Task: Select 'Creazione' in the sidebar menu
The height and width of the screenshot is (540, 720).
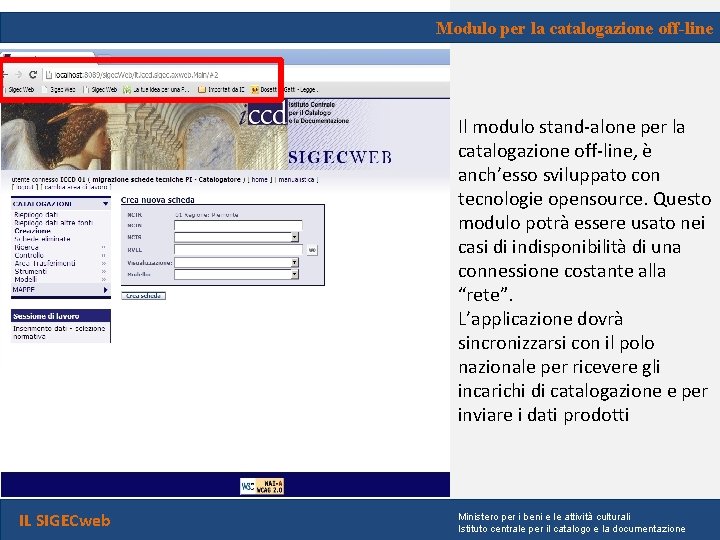Action: tap(32, 231)
